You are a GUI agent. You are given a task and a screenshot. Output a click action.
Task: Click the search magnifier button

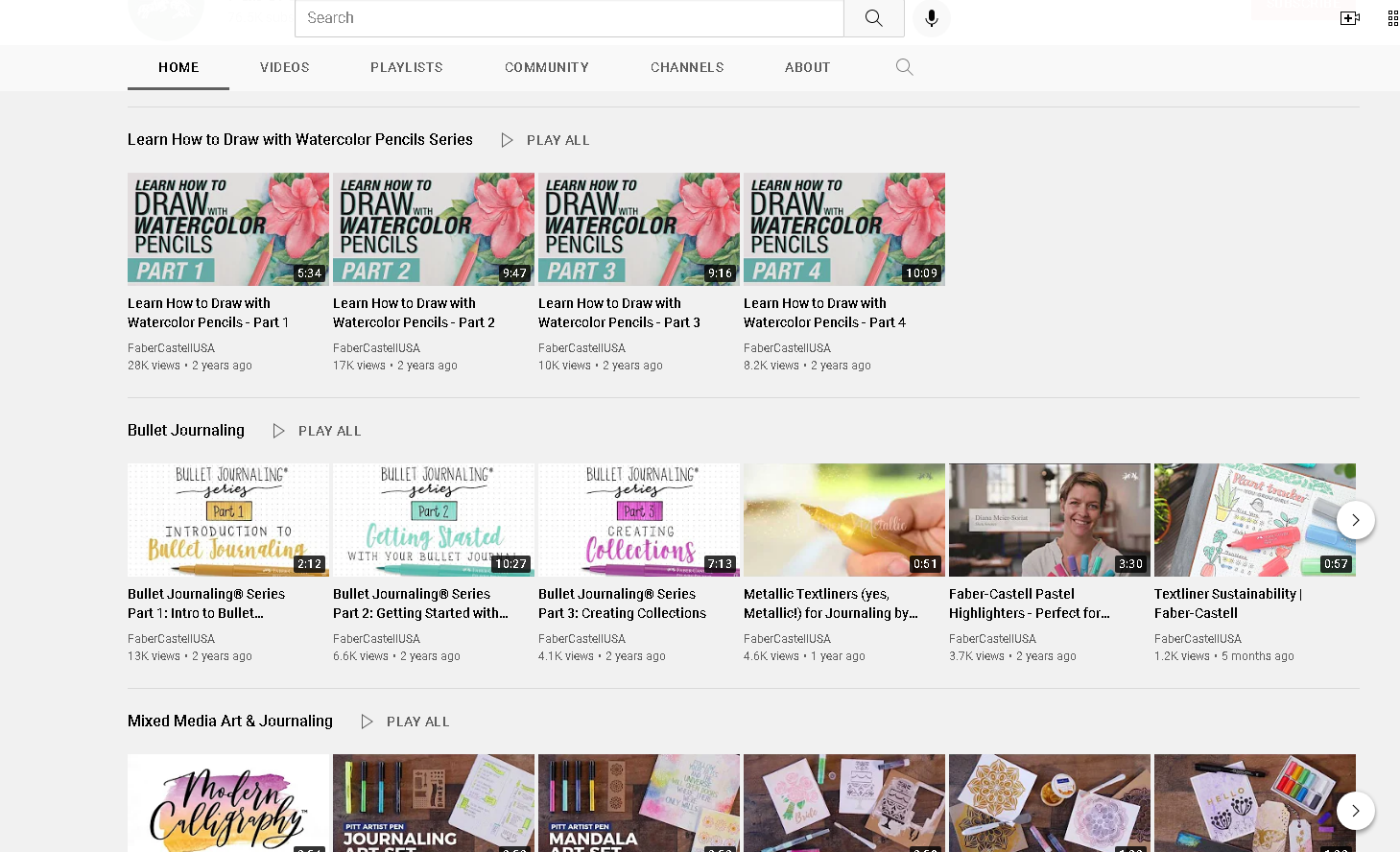point(873,18)
